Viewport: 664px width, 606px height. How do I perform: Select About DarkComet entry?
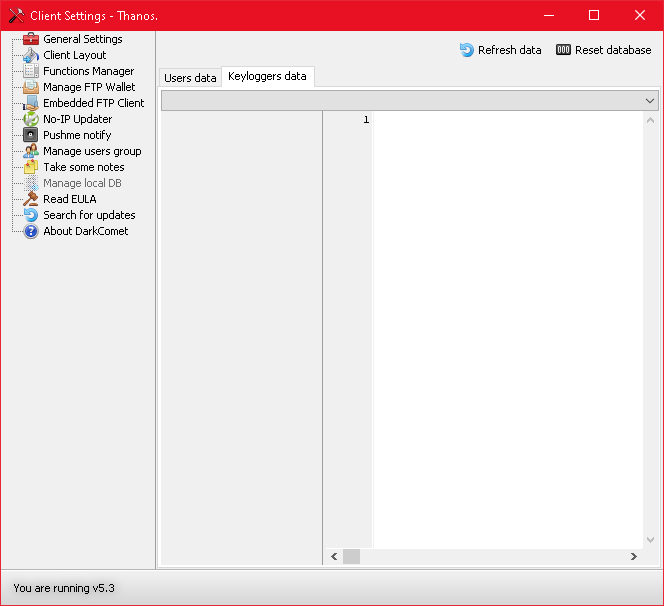[x=85, y=231]
